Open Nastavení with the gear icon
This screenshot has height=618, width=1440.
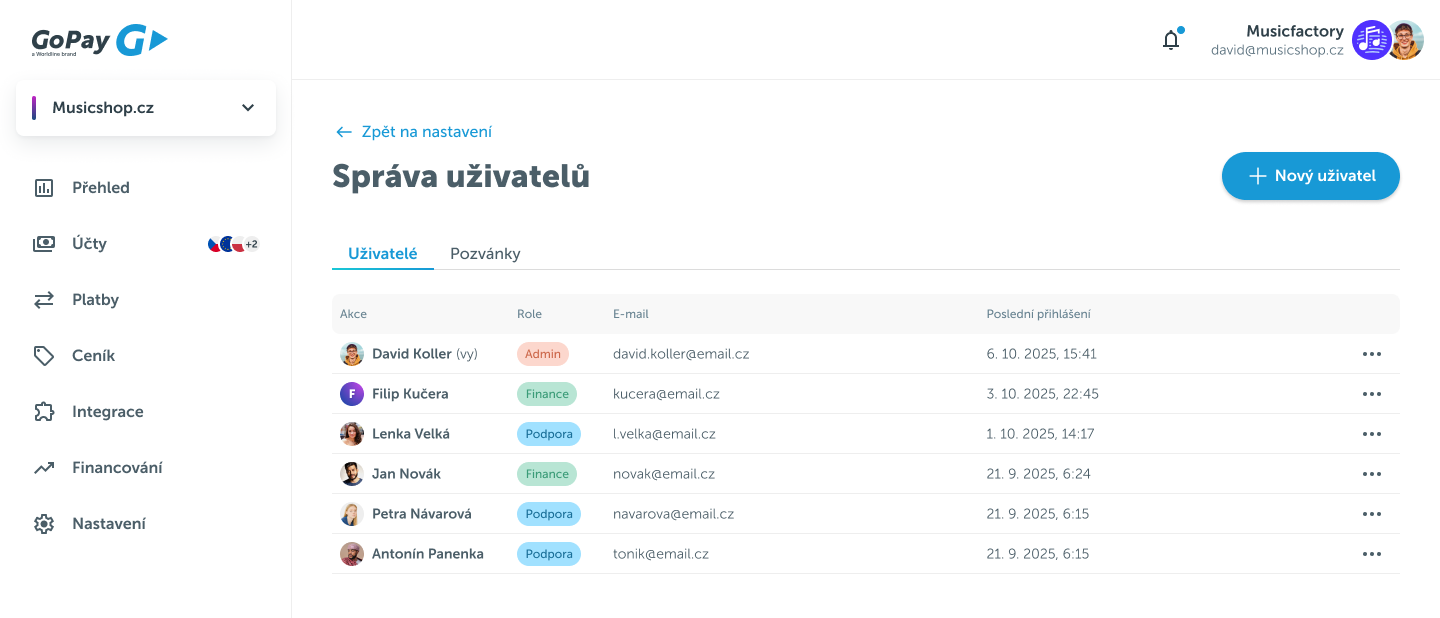[x=108, y=524]
